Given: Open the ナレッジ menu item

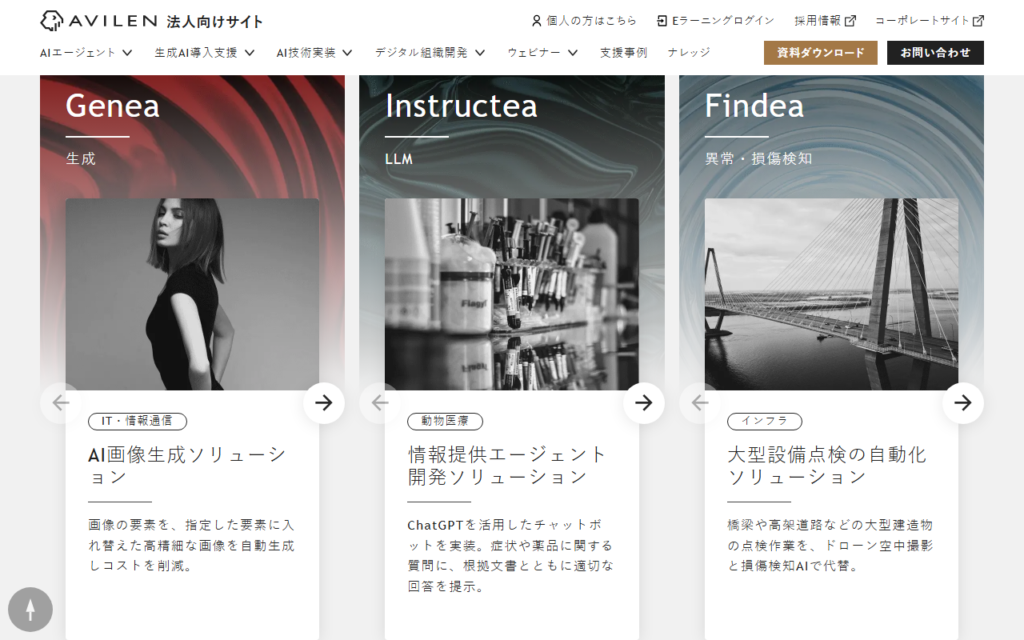Looking at the screenshot, I should [689, 53].
